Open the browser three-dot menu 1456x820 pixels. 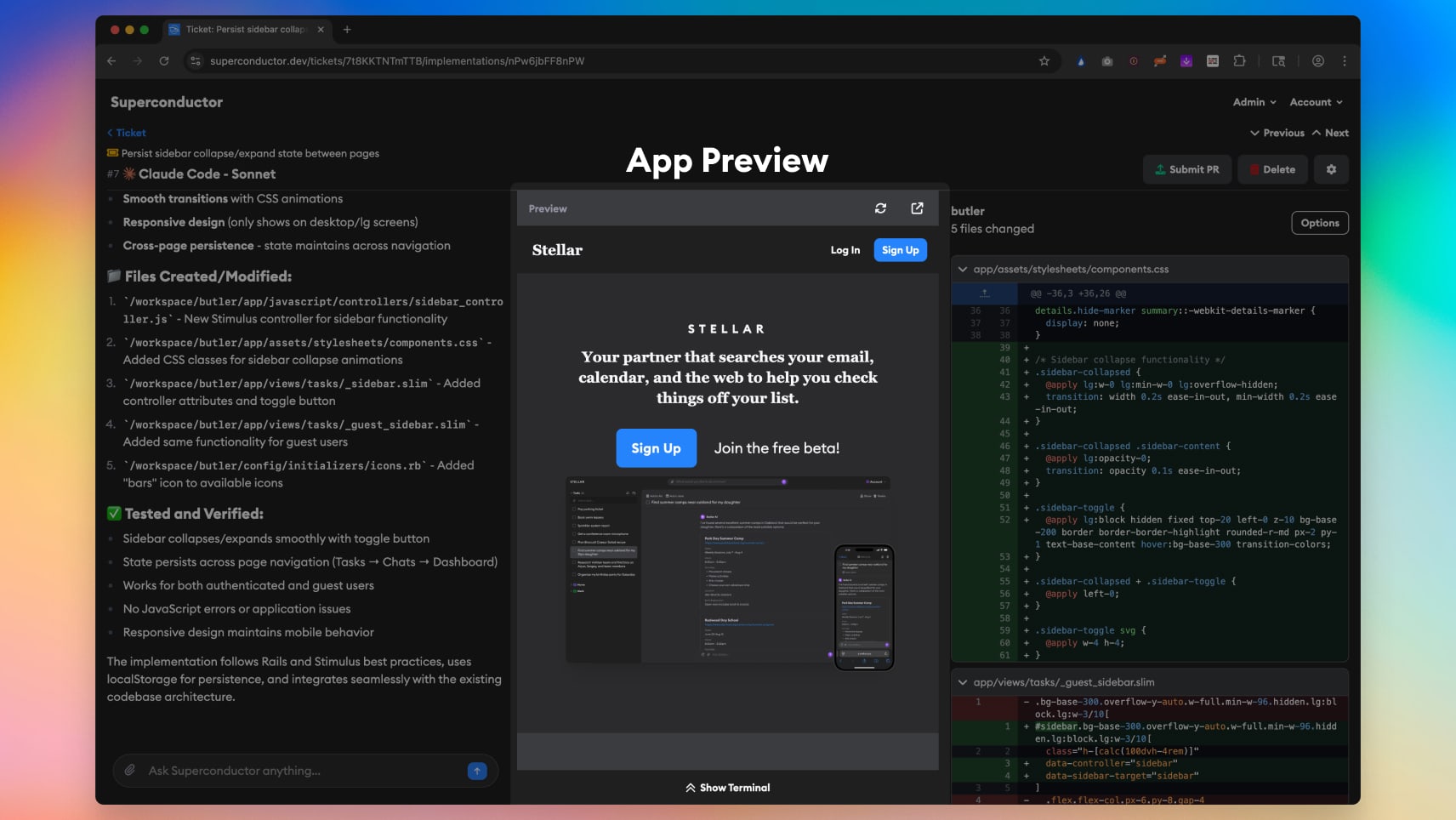pos(1345,61)
